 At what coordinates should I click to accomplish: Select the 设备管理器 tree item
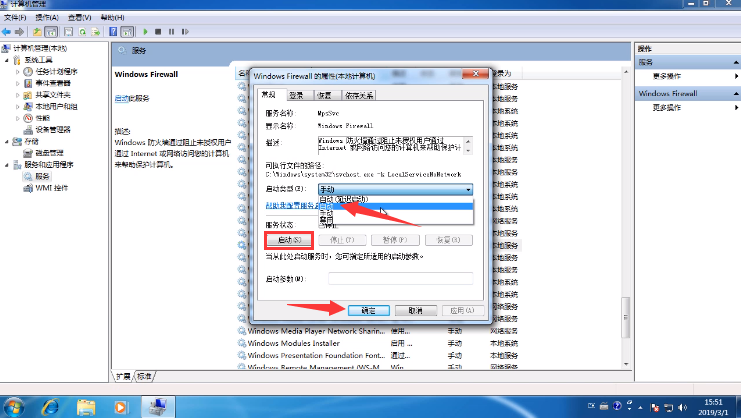click(x=53, y=130)
